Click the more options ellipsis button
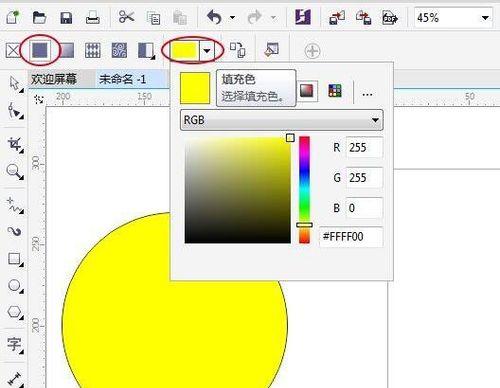Screen dimensions: 500x388 (x=367, y=94)
